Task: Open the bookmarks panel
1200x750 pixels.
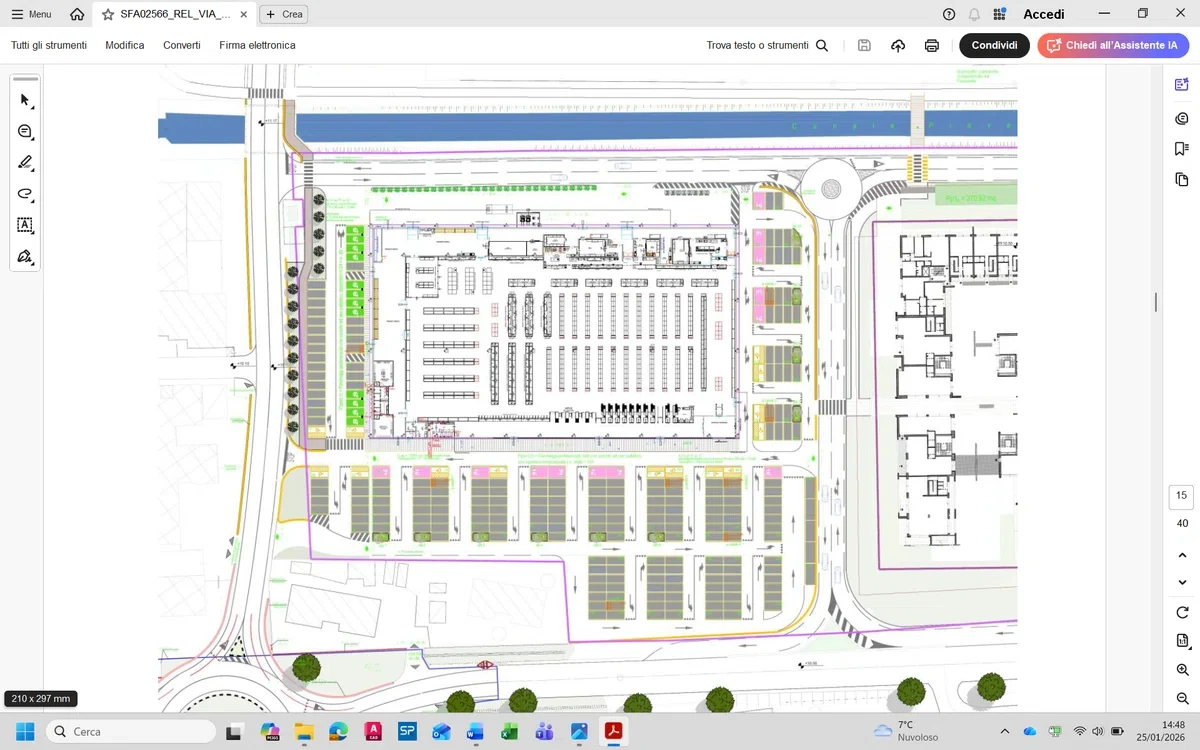Action: pos(1182,149)
